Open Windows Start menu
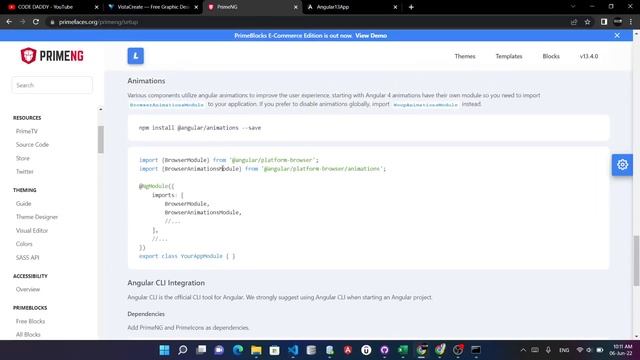Viewport: 640px width, 360px height. pyautogui.click(x=164, y=350)
